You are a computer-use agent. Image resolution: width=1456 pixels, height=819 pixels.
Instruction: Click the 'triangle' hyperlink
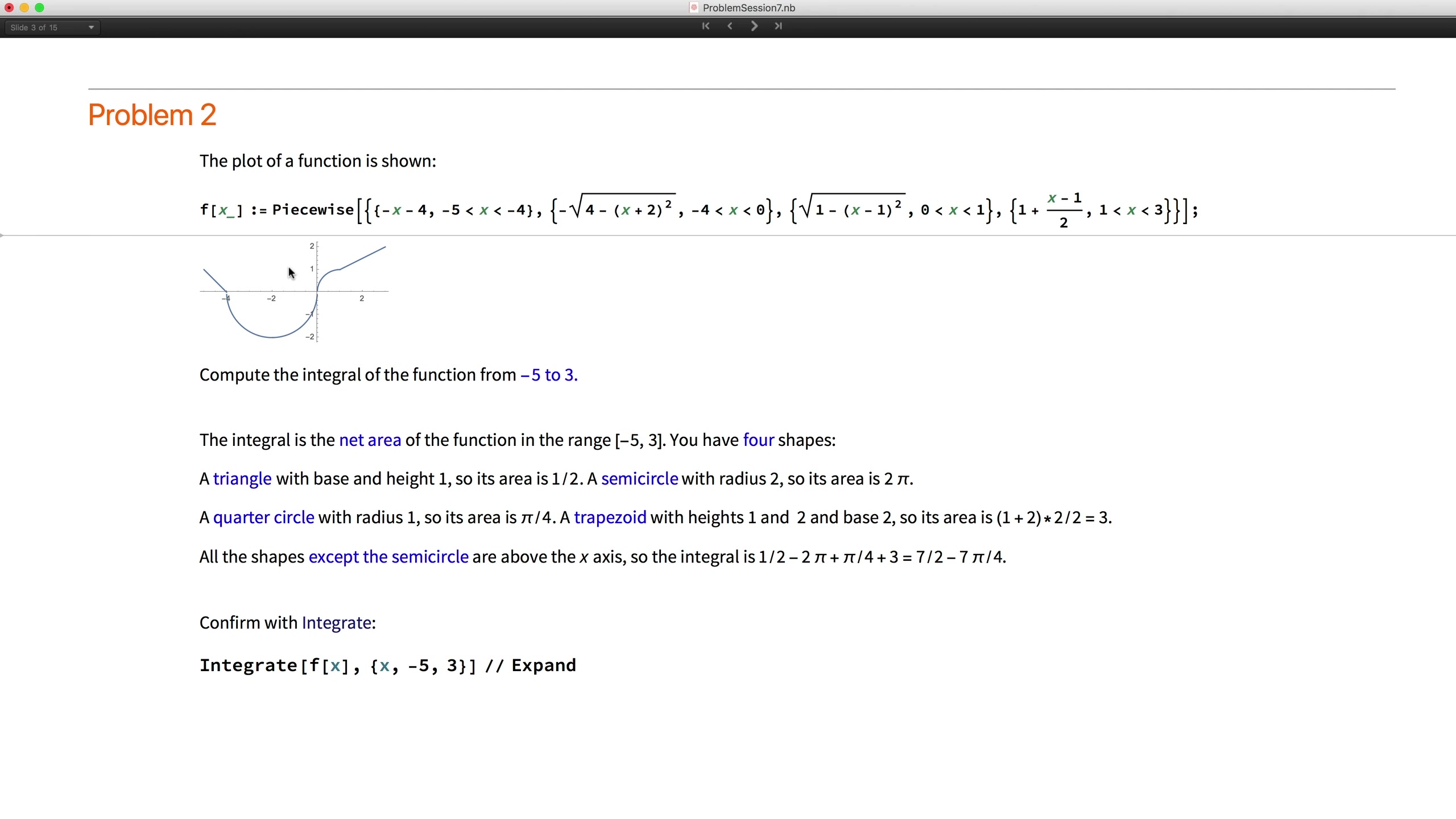(x=242, y=478)
